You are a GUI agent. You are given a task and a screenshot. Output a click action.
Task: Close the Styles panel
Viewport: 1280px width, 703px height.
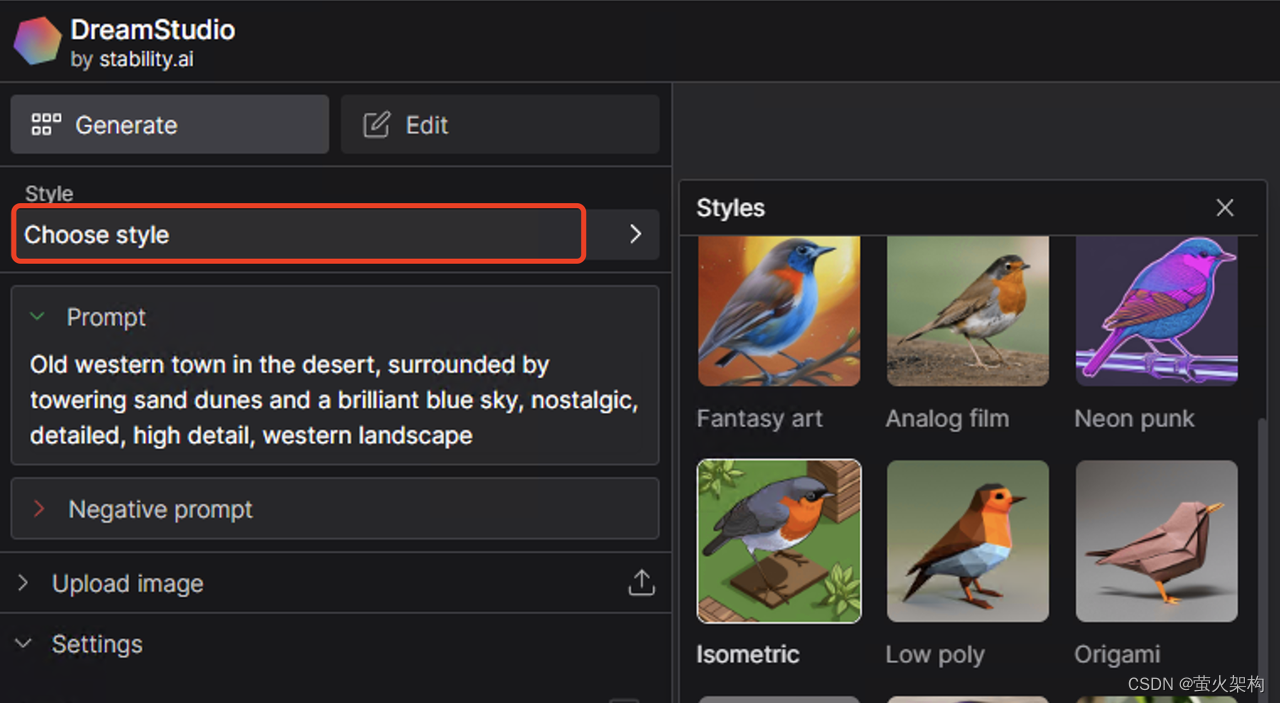point(1225,208)
